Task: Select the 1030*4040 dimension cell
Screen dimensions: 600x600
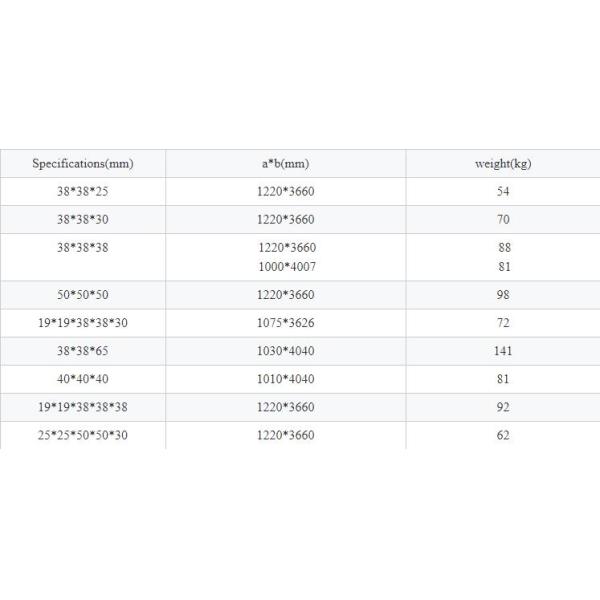Action: (286, 351)
